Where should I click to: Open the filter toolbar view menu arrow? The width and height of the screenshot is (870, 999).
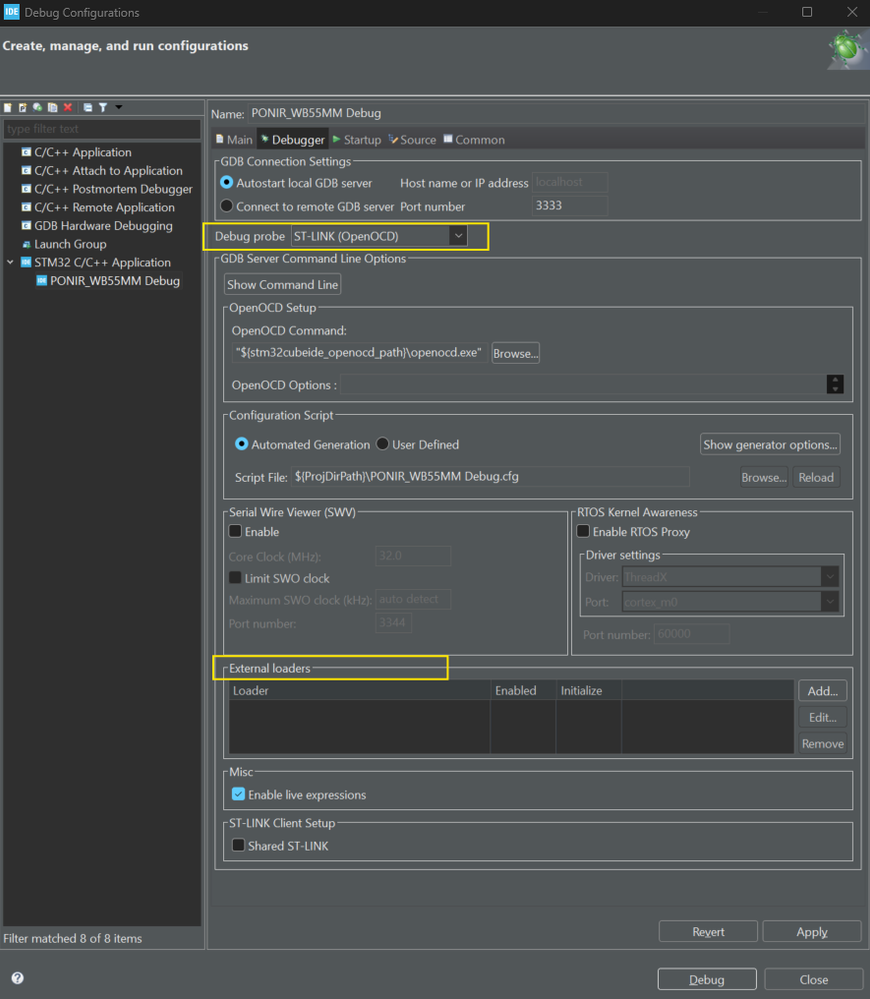(x=118, y=108)
